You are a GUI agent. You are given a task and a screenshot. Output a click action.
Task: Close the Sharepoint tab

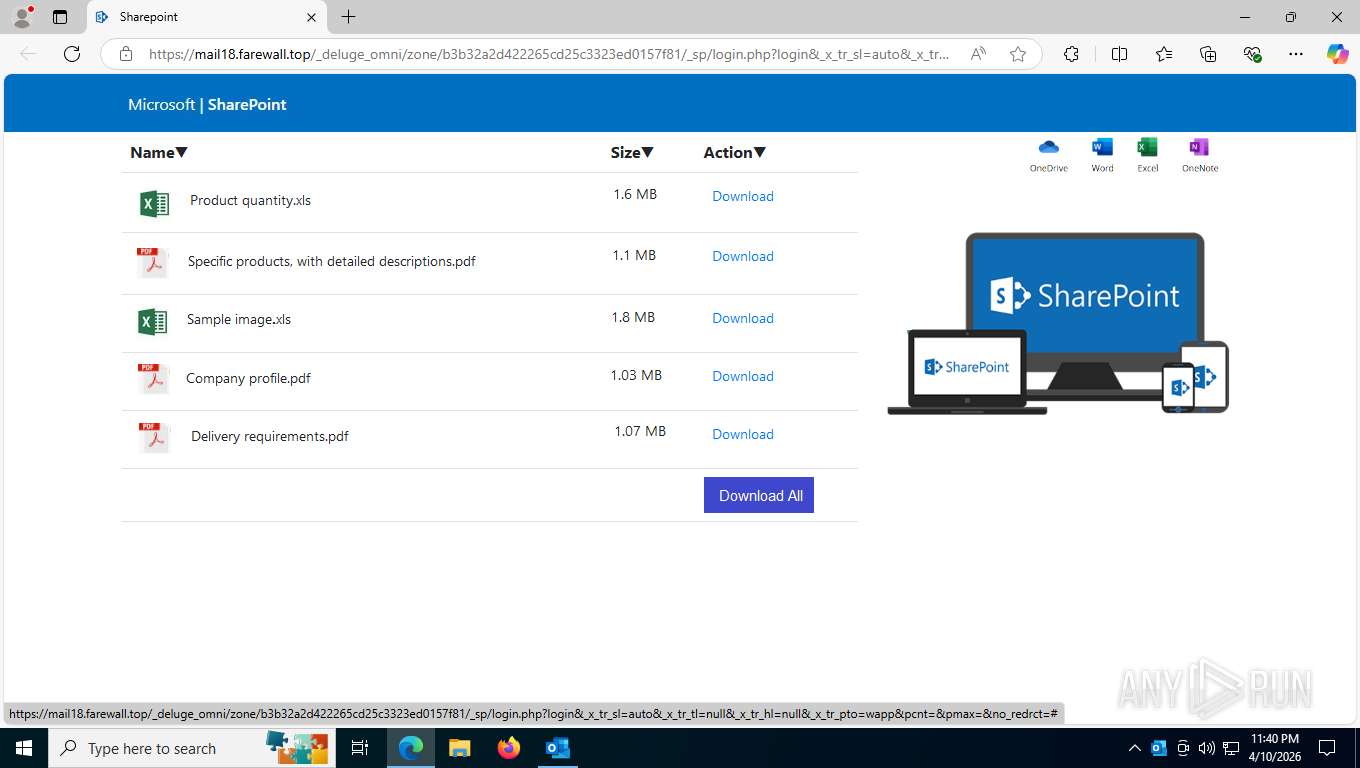coord(311,17)
